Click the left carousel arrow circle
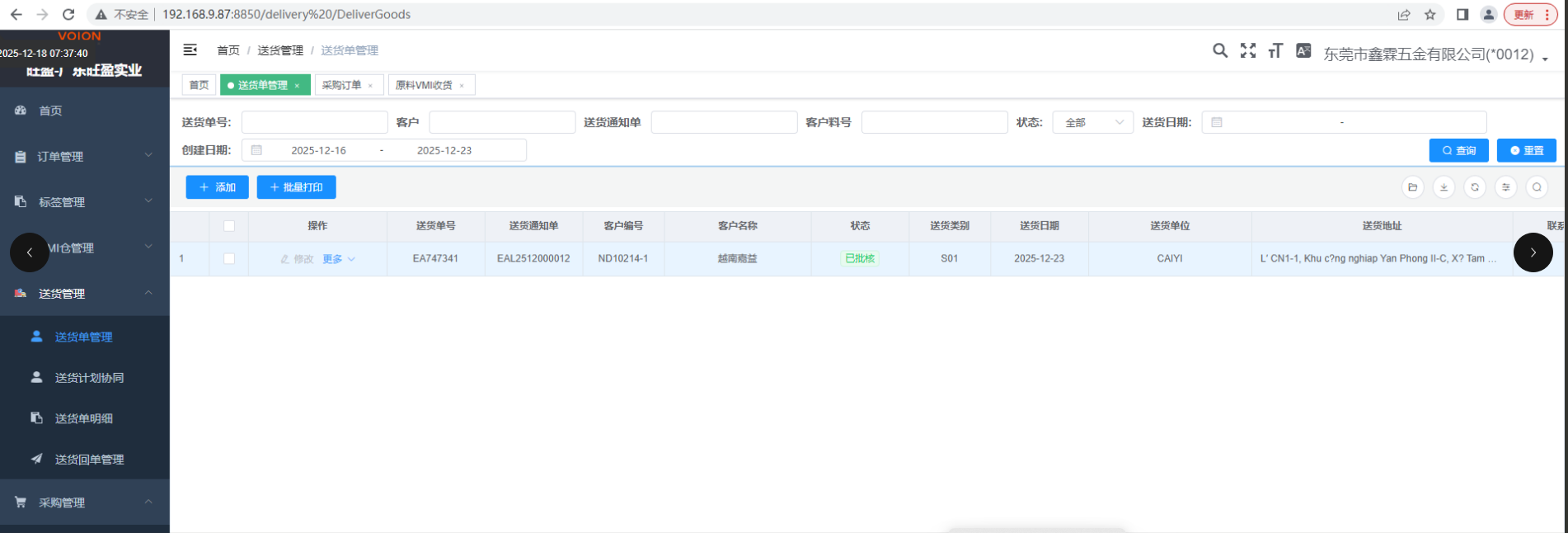This screenshot has width=1568, height=533. [x=30, y=252]
